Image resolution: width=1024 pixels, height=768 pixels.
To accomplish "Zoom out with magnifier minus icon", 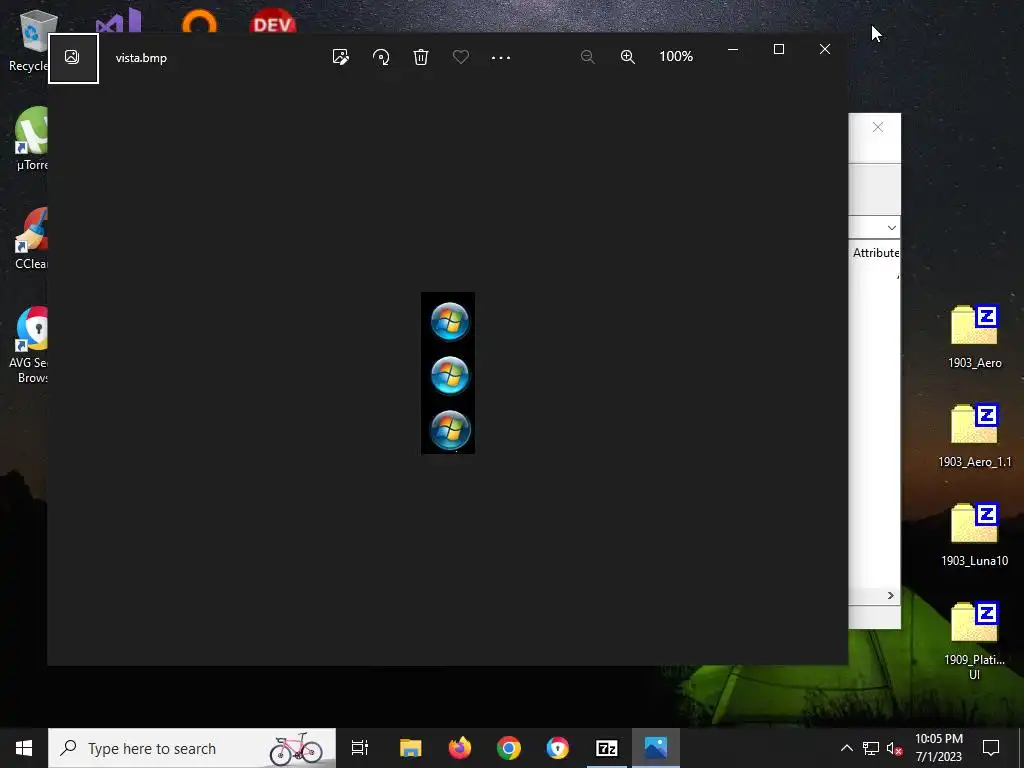I will click(587, 57).
